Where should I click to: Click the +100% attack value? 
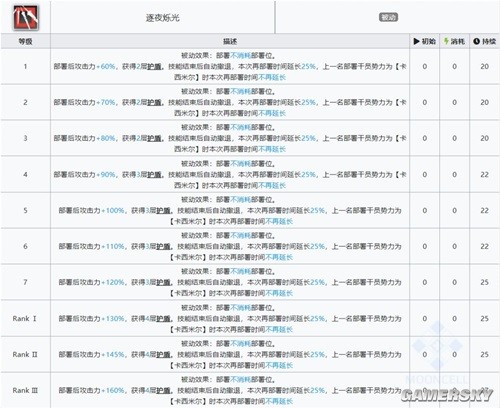(113, 211)
